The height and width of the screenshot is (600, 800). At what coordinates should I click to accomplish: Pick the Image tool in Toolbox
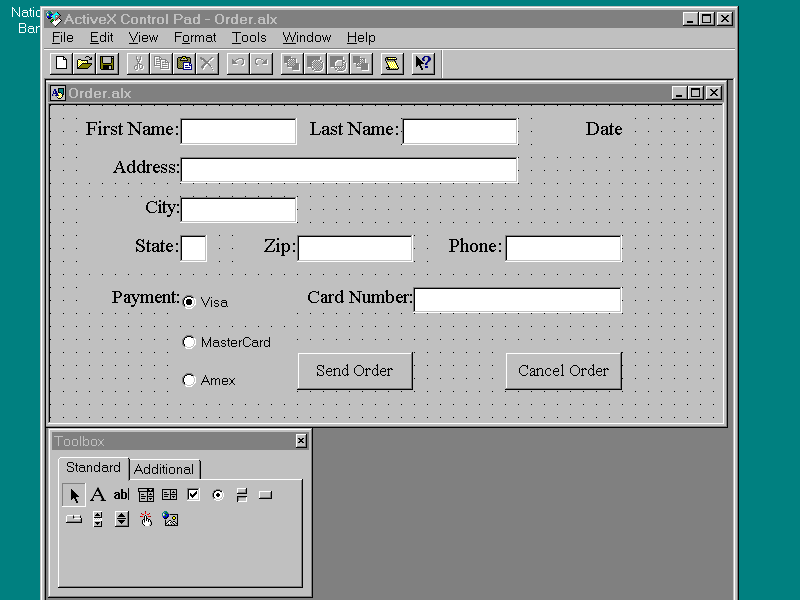pos(170,519)
